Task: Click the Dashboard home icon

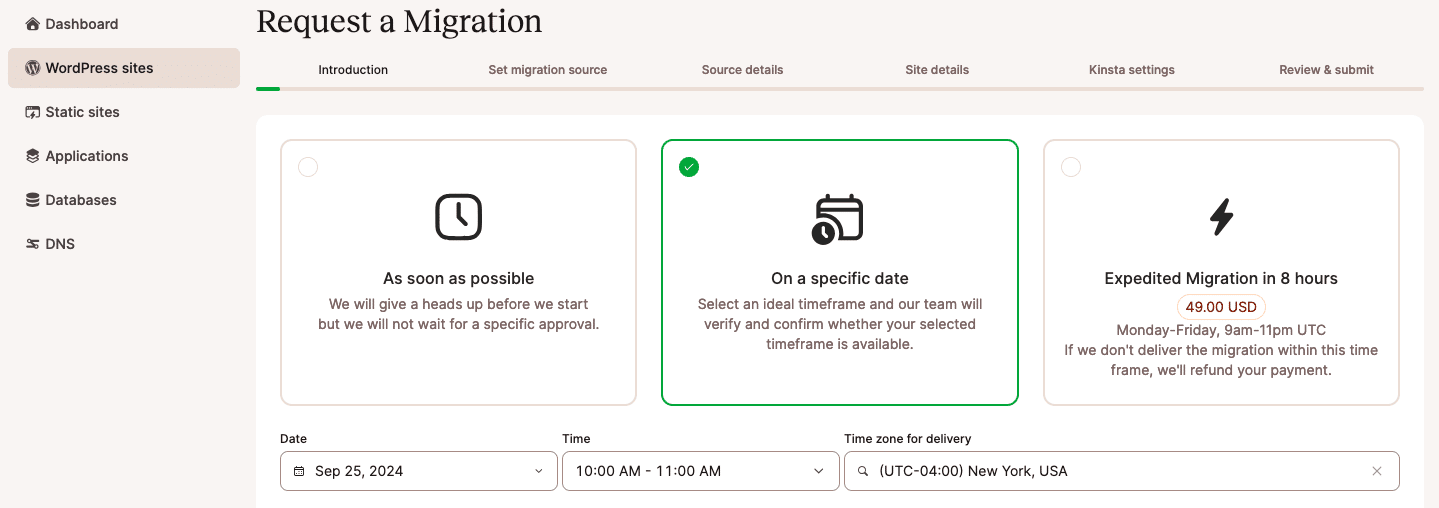Action: tap(32, 24)
